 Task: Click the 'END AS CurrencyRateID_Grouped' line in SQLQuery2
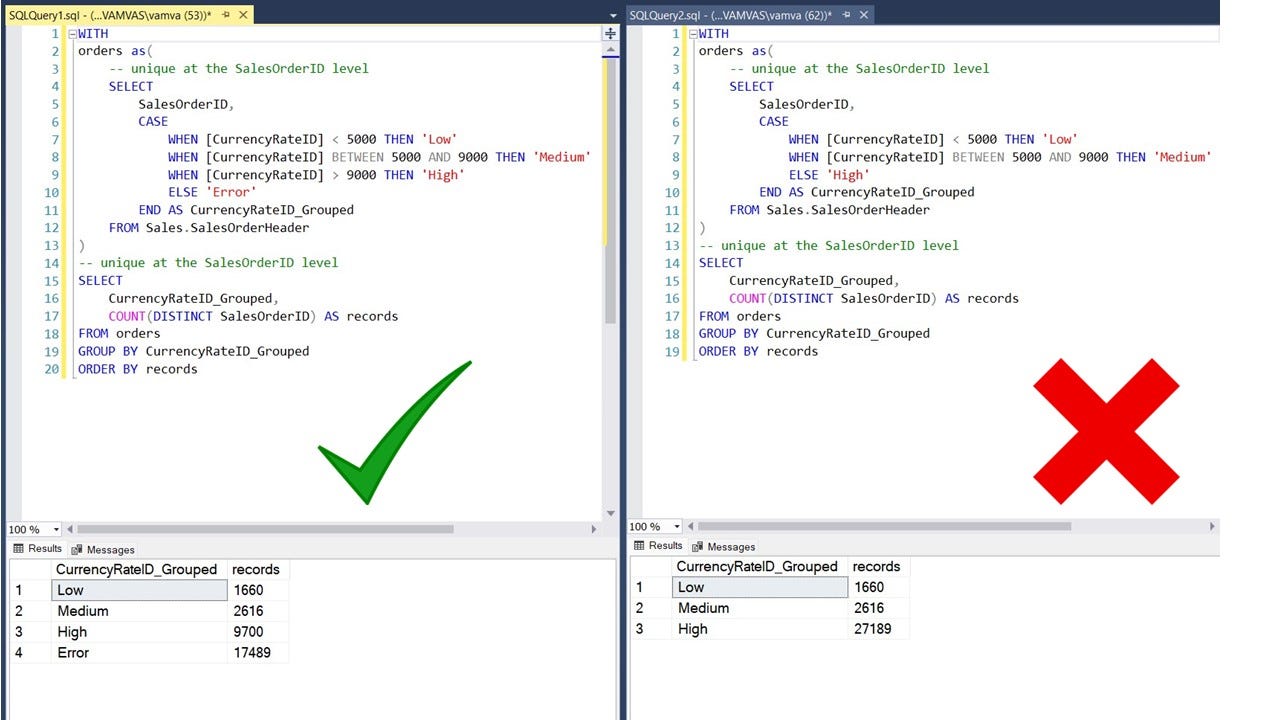(x=867, y=192)
